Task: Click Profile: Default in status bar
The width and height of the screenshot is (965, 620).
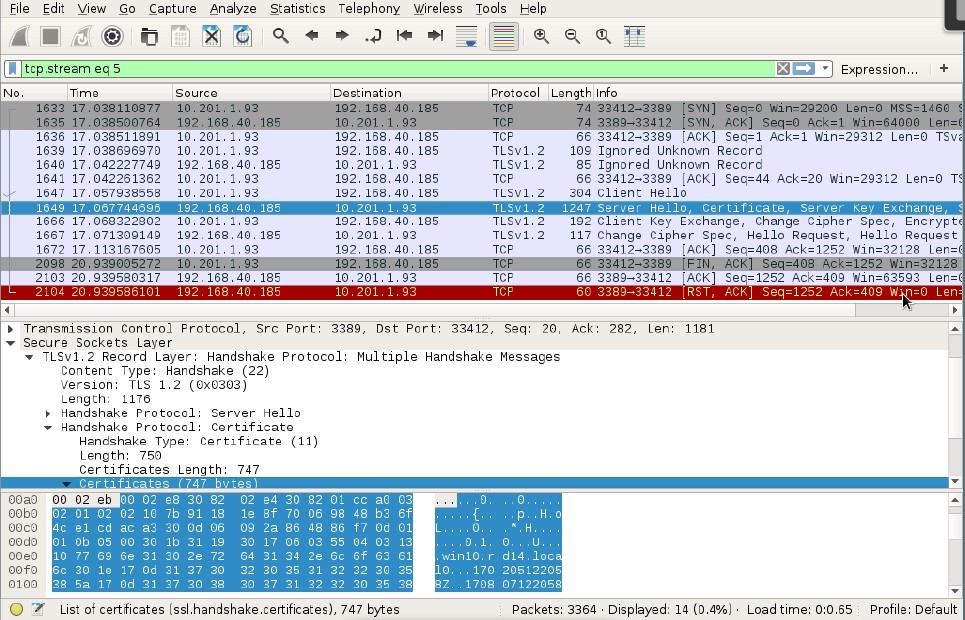Action: (x=913, y=610)
